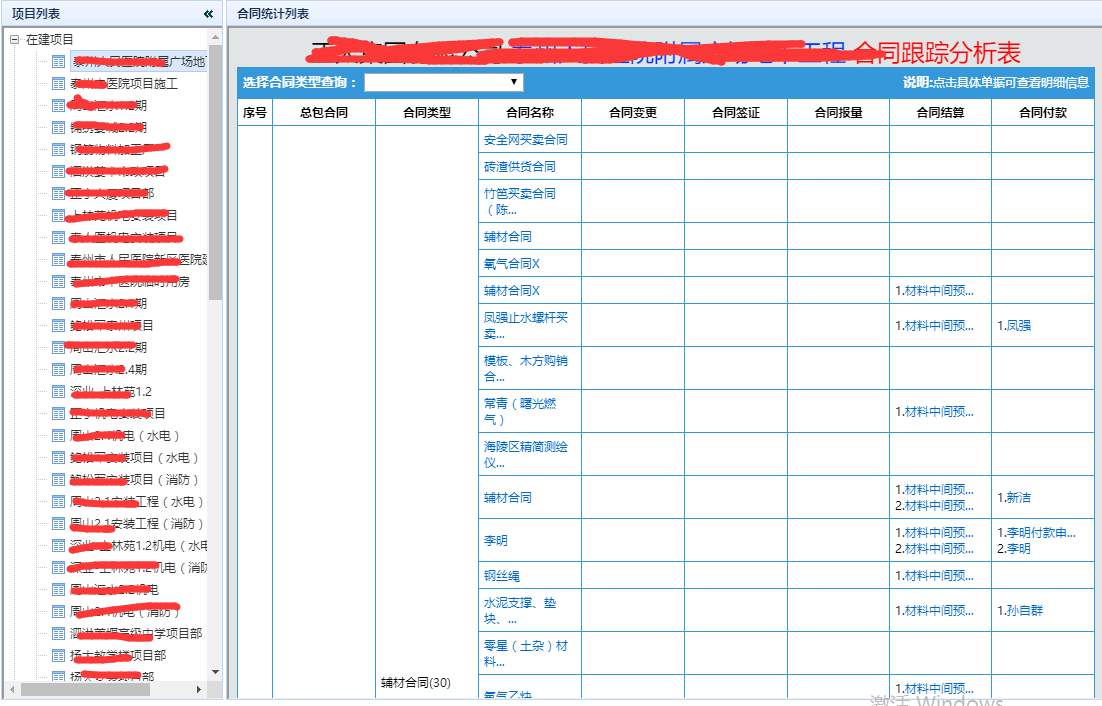
Task: Click the project tree scroll-down arrow
Action: 215,672
